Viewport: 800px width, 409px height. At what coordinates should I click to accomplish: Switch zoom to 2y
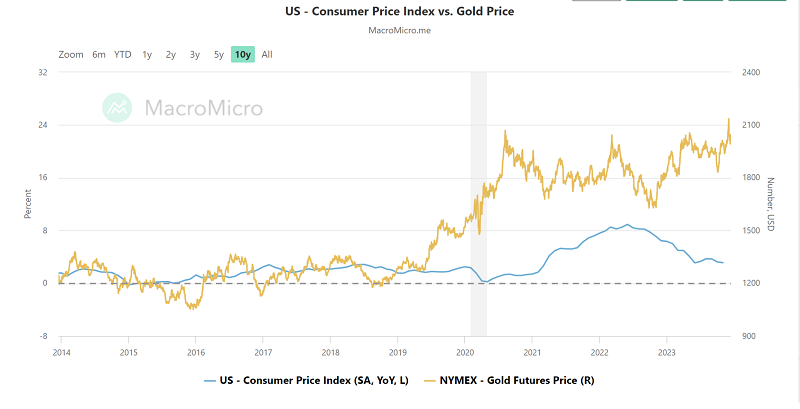[171, 54]
